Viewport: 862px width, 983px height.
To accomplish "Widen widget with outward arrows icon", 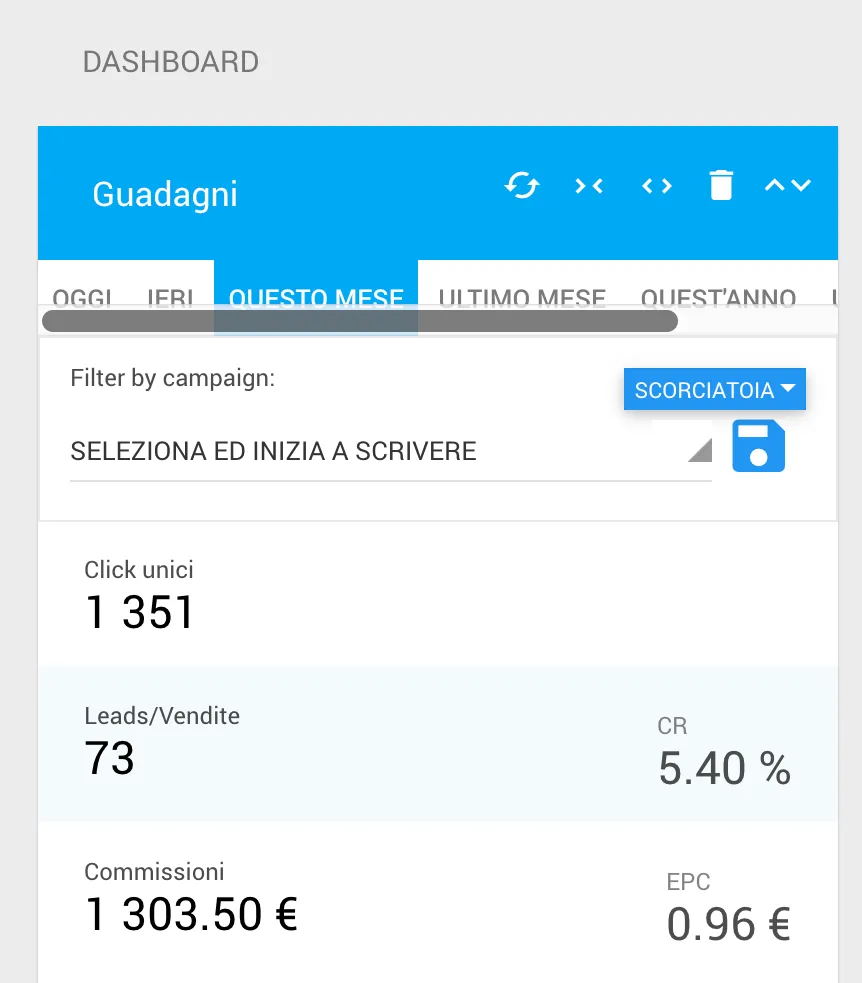I will (x=656, y=186).
